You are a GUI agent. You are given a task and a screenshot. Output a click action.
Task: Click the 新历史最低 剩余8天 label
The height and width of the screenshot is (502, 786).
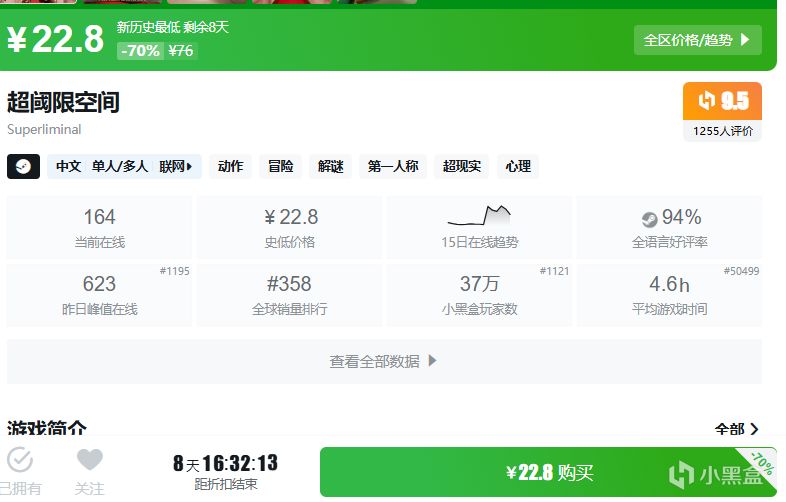[172, 27]
